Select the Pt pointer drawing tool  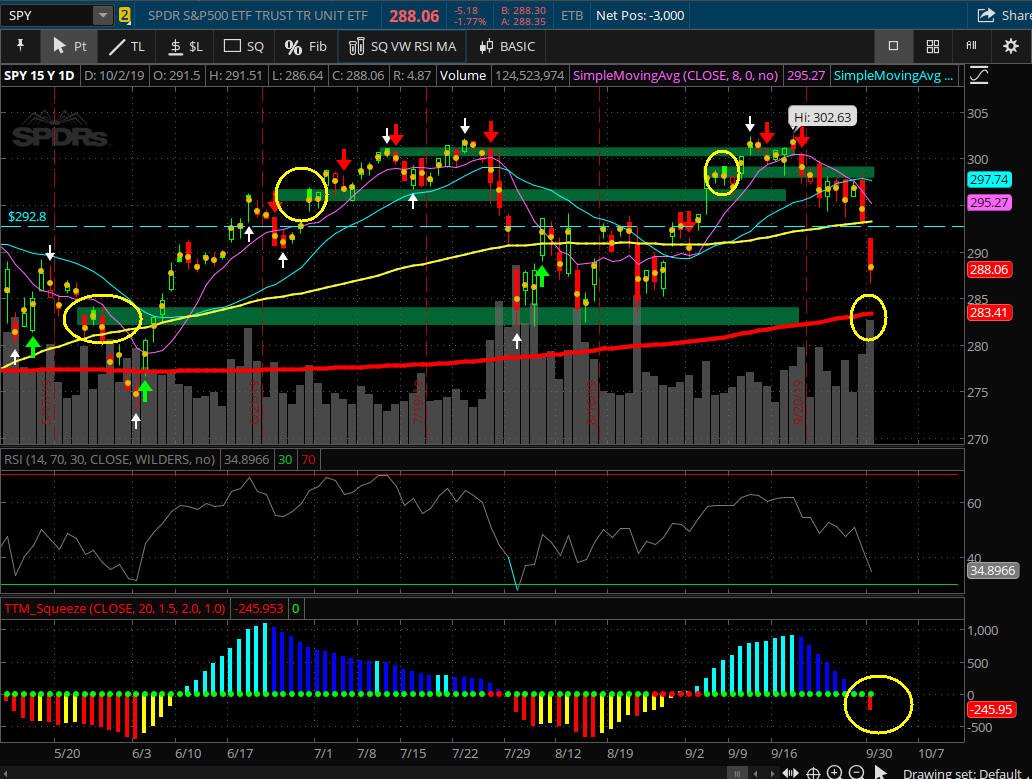69,46
